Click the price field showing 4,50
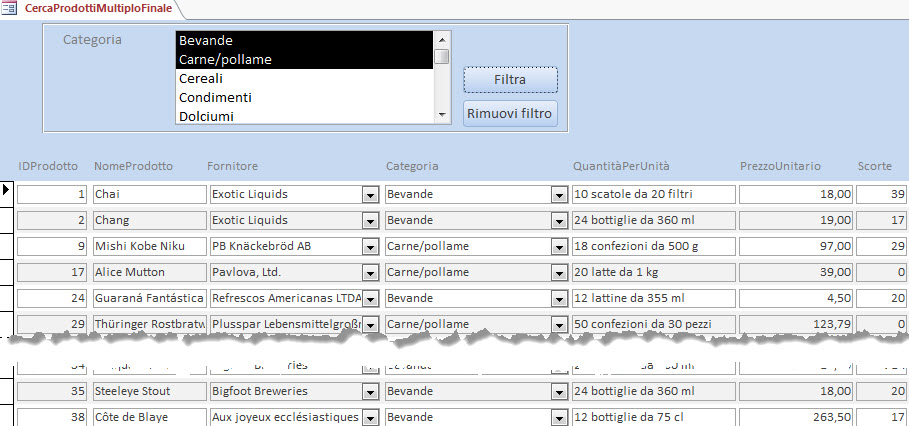Screen dimensions: 909x426 click(x=796, y=299)
